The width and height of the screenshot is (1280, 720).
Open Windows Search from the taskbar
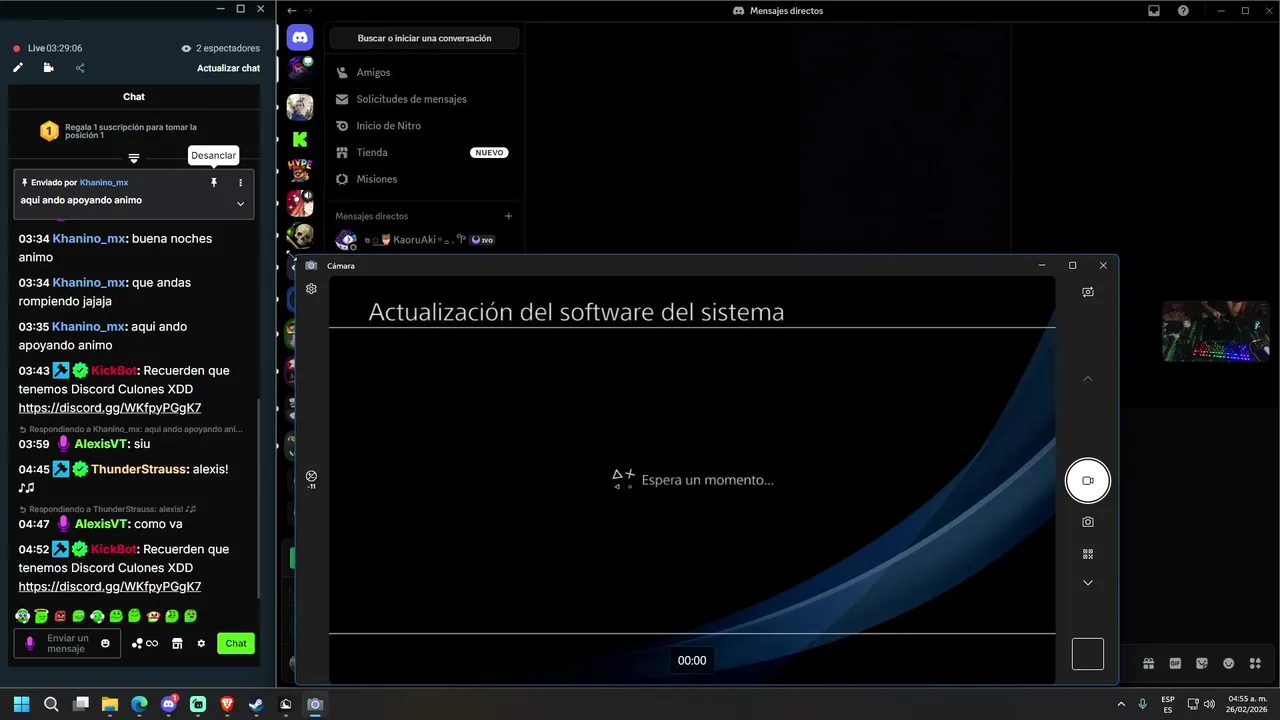coord(51,704)
